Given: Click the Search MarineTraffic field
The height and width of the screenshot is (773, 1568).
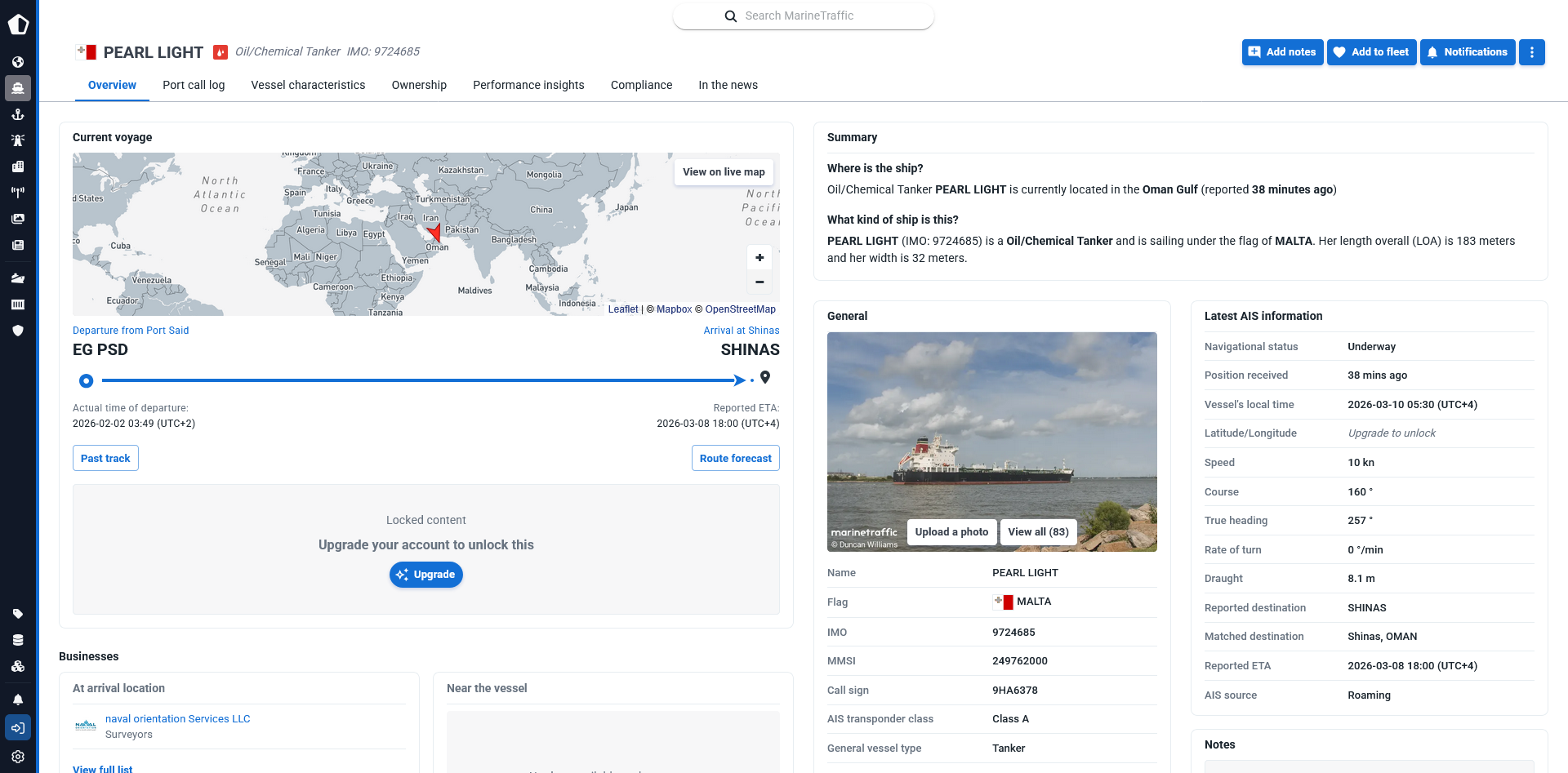Looking at the screenshot, I should click(x=804, y=16).
